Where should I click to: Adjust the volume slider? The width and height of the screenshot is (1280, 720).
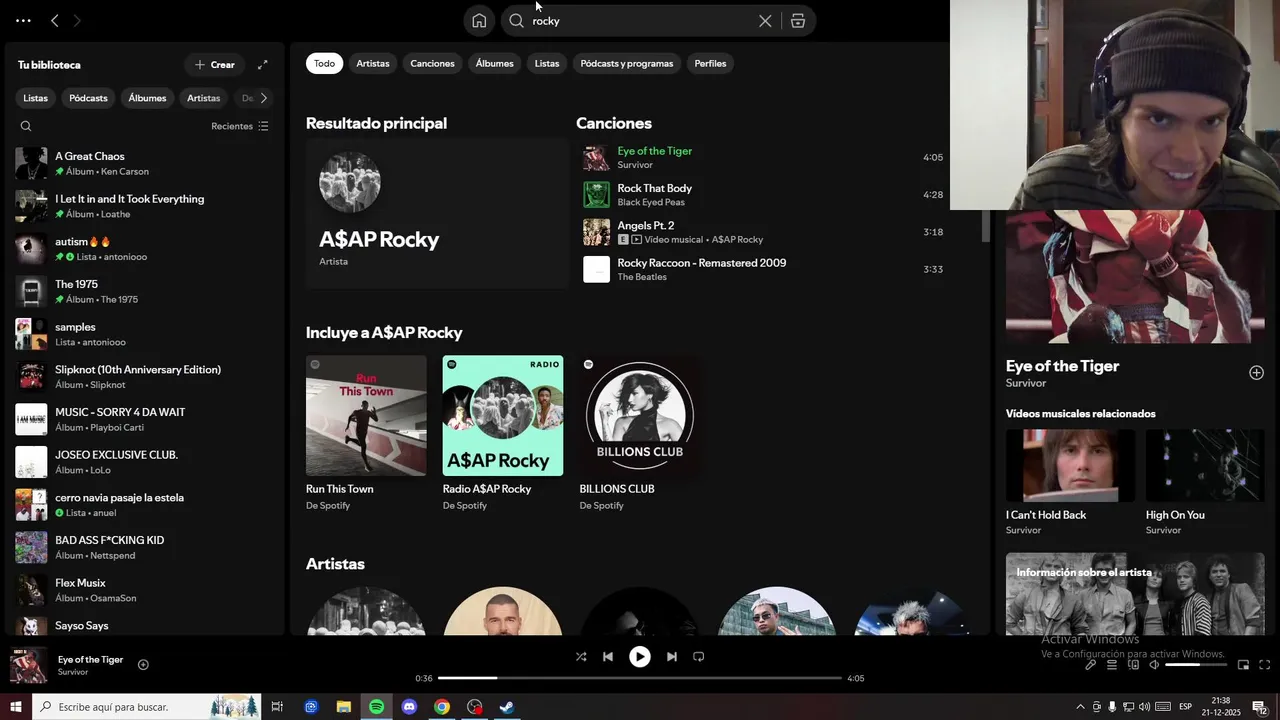1196,665
